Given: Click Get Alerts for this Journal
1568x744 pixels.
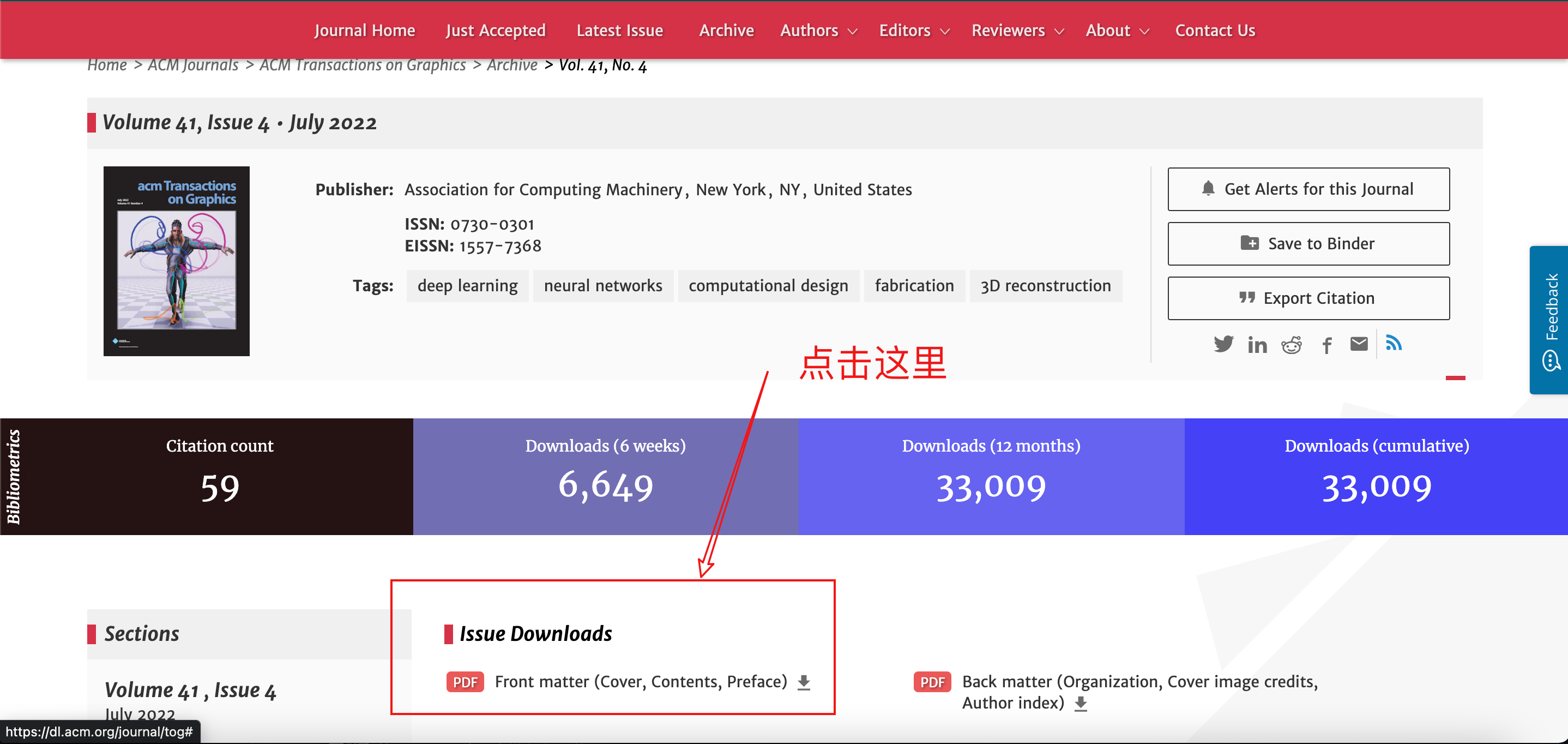Looking at the screenshot, I should [x=1308, y=189].
